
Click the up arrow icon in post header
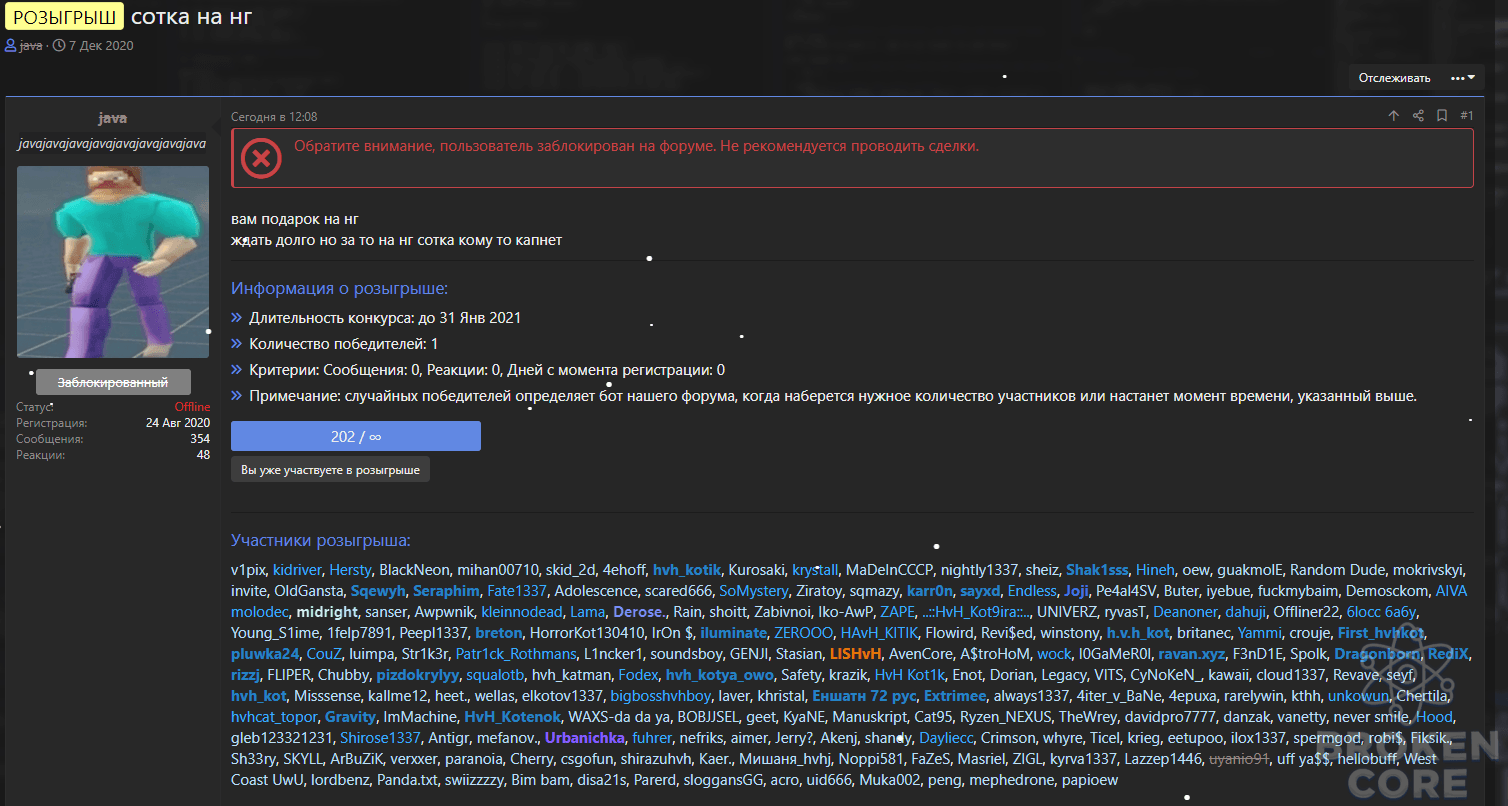click(x=1394, y=116)
